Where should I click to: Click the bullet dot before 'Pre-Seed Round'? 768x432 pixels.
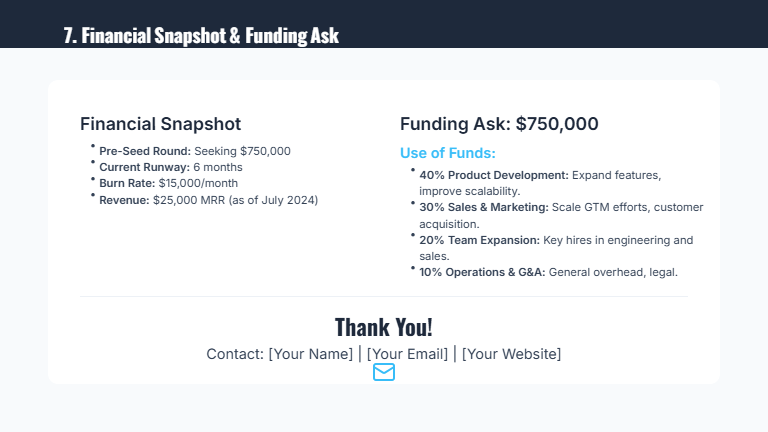[93, 146]
